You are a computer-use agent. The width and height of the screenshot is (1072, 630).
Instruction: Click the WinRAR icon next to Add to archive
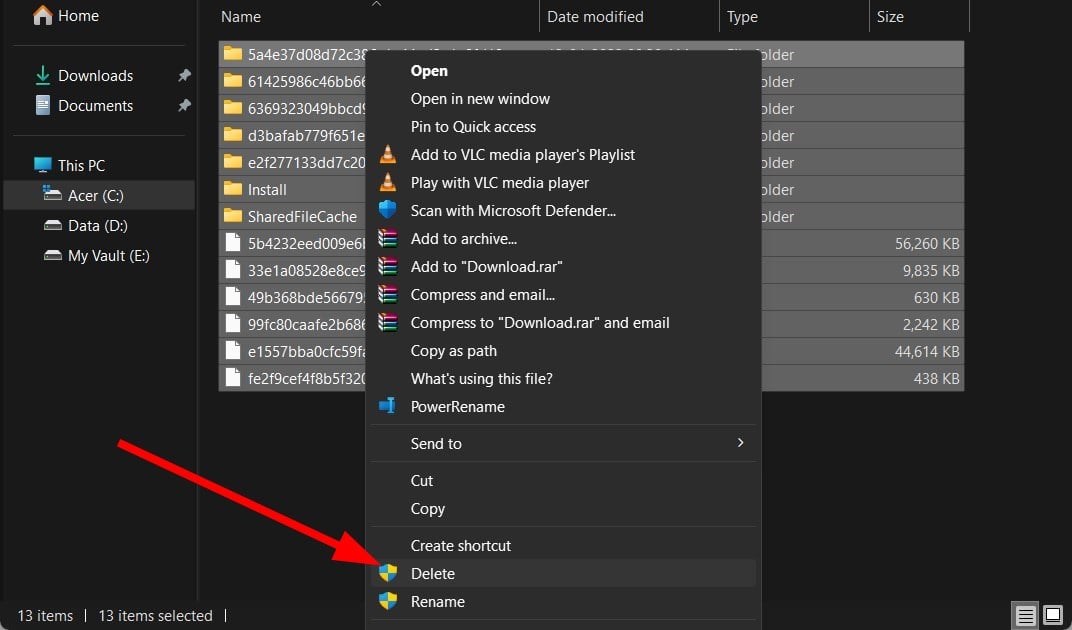388,238
